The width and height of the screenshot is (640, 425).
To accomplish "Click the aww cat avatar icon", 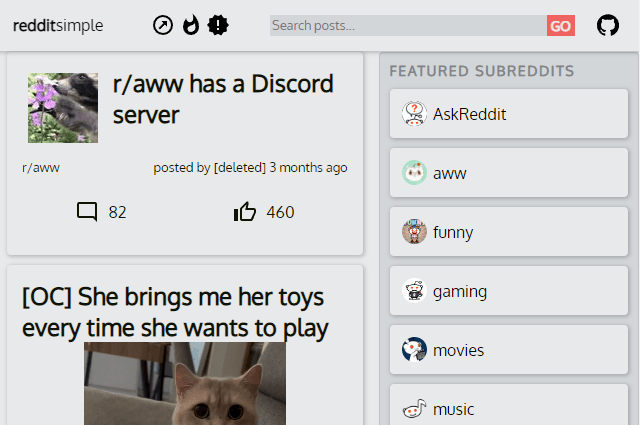I will point(414,173).
